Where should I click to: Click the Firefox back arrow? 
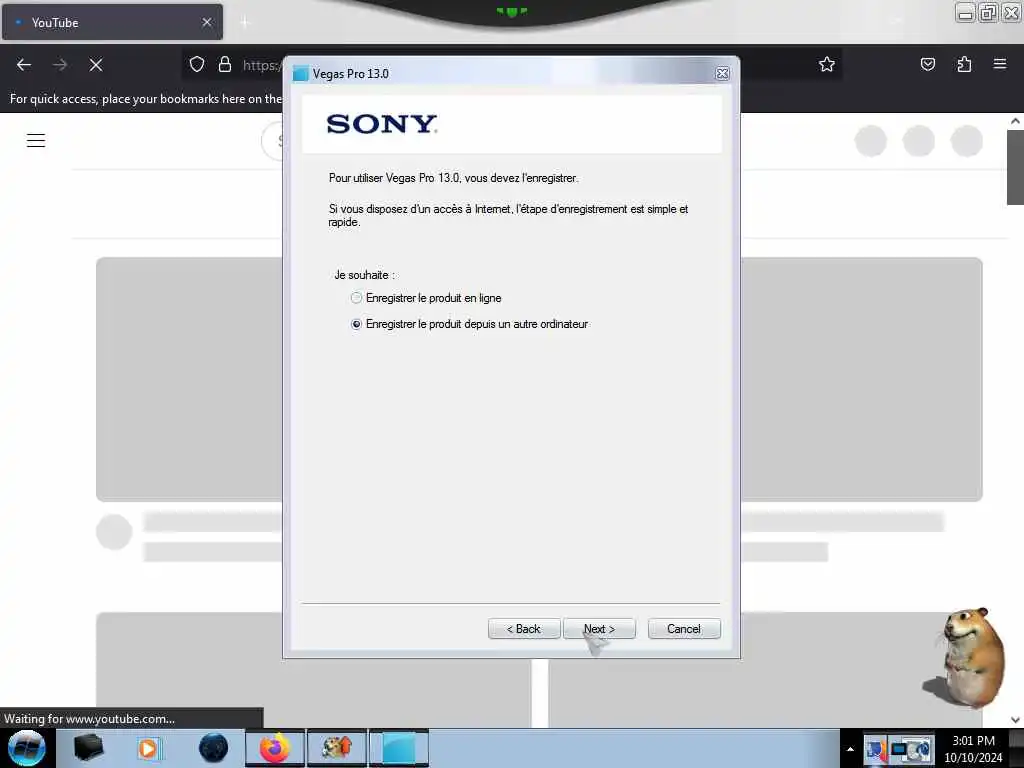pos(24,65)
